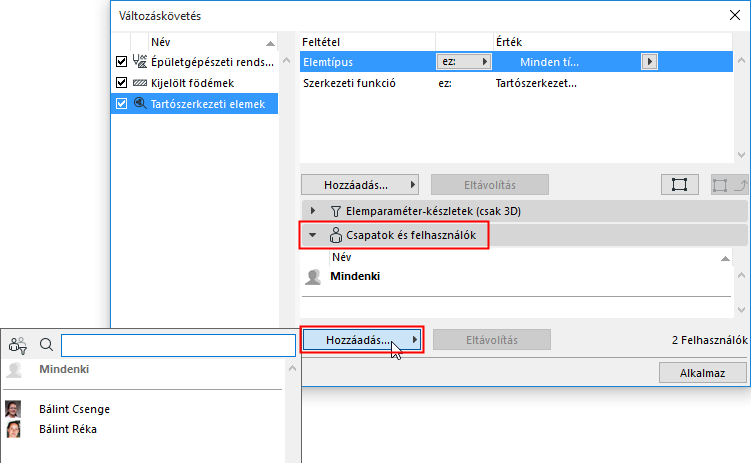
Task: Choose Bálint Réka from the user list
Action: coord(68,429)
